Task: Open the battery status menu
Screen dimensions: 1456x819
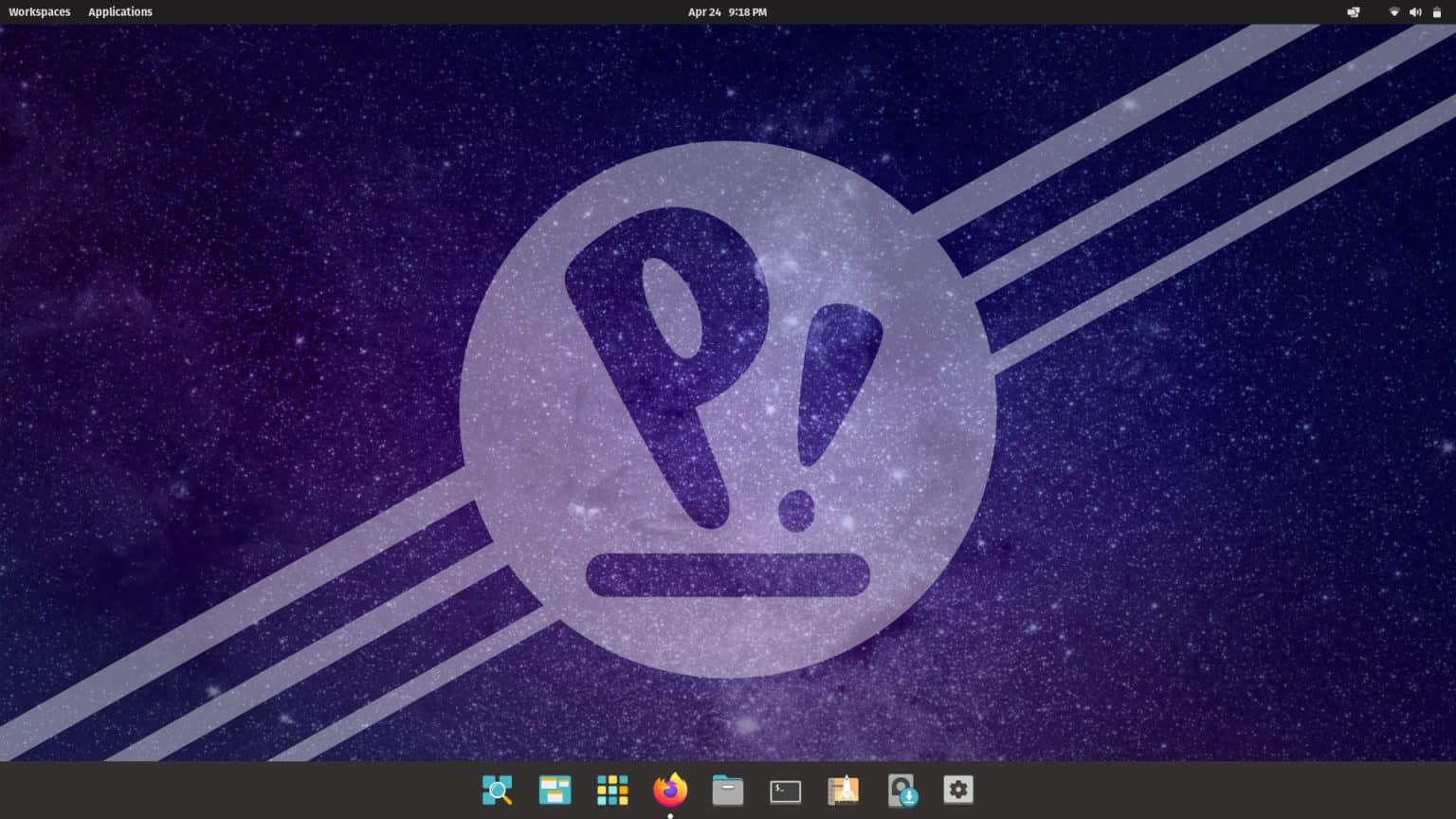Action: click(1436, 11)
